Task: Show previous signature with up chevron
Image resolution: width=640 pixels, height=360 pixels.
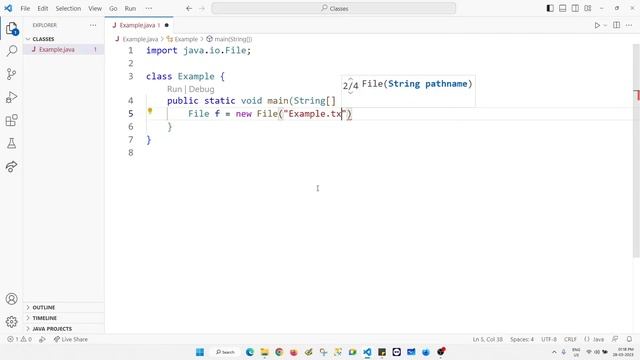Action: tap(350, 79)
